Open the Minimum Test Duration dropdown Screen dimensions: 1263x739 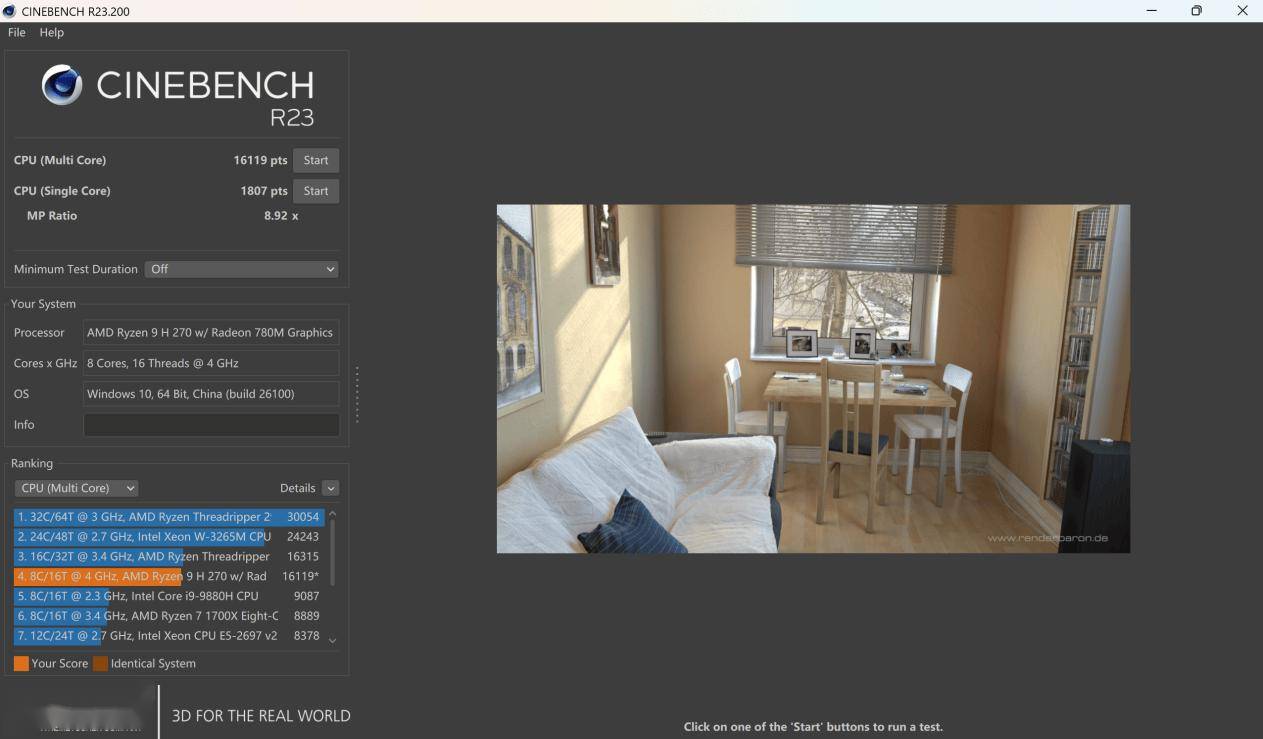241,269
